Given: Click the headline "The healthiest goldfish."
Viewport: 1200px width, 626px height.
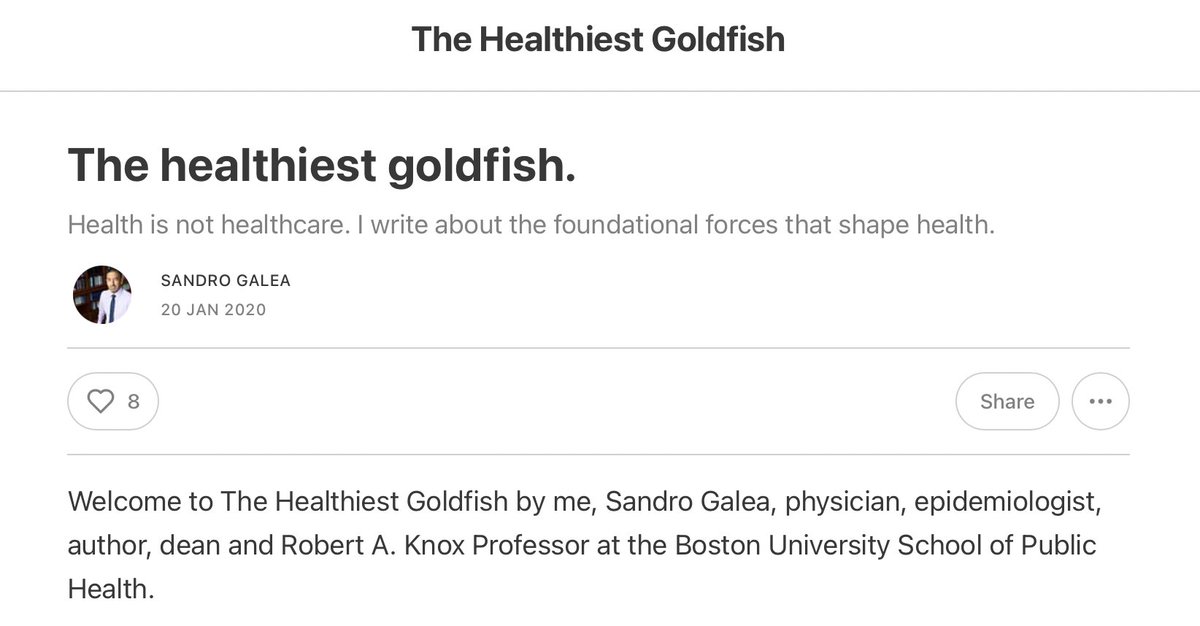Looking at the screenshot, I should tap(321, 165).
